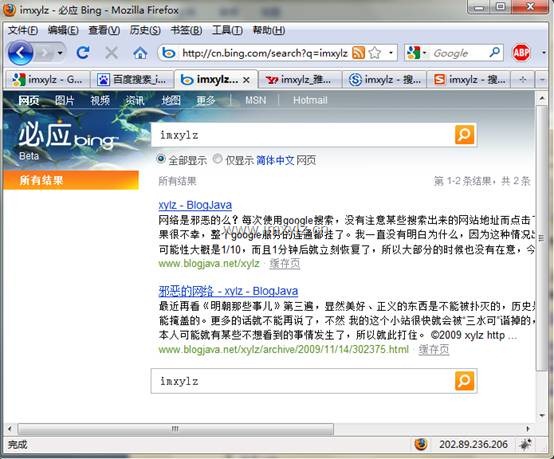
Task: Open 缓存页 for www.blogjava.net/xylz
Action: (x=285, y=264)
